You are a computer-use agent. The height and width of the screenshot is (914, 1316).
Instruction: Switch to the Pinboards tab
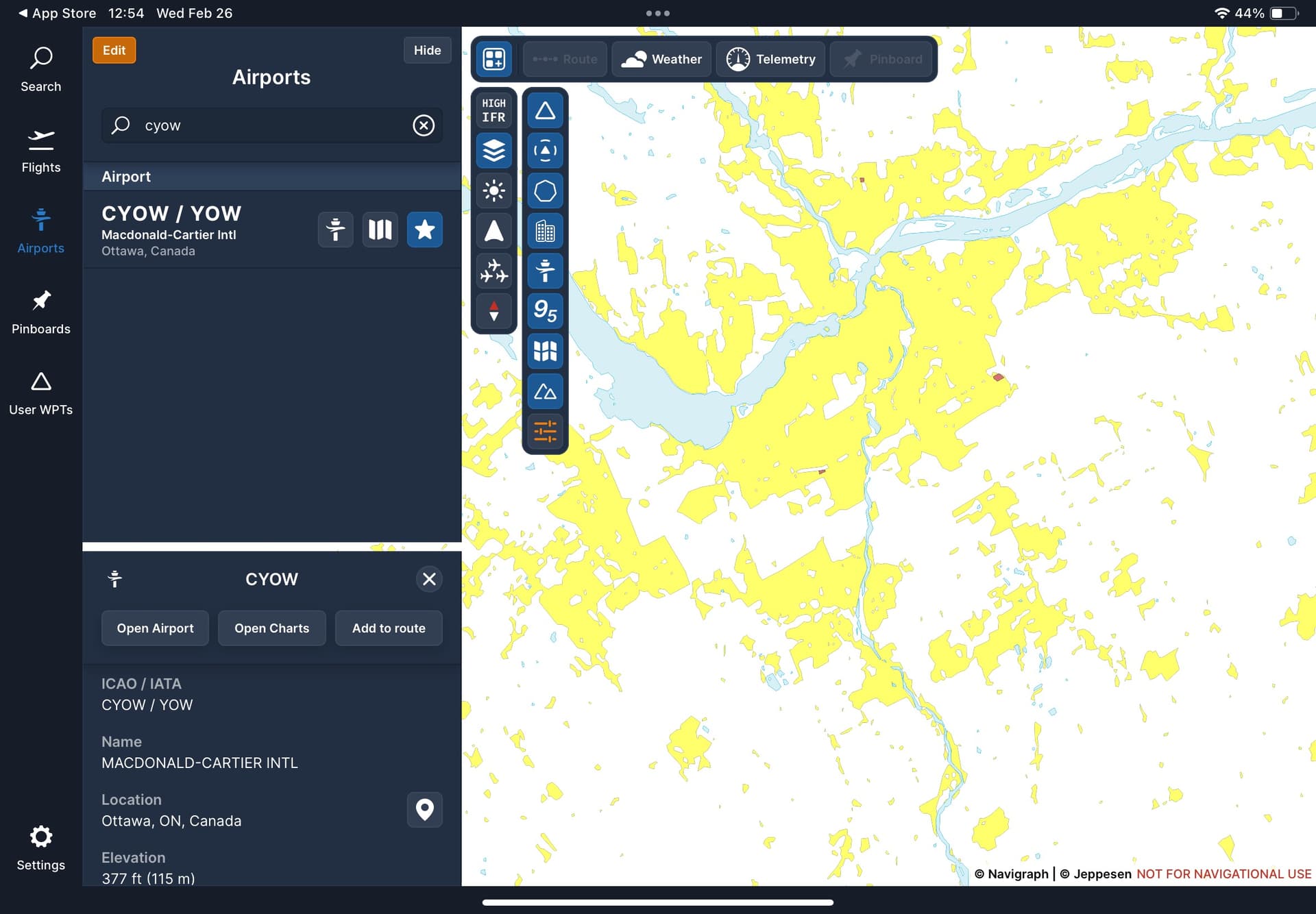pyautogui.click(x=41, y=312)
